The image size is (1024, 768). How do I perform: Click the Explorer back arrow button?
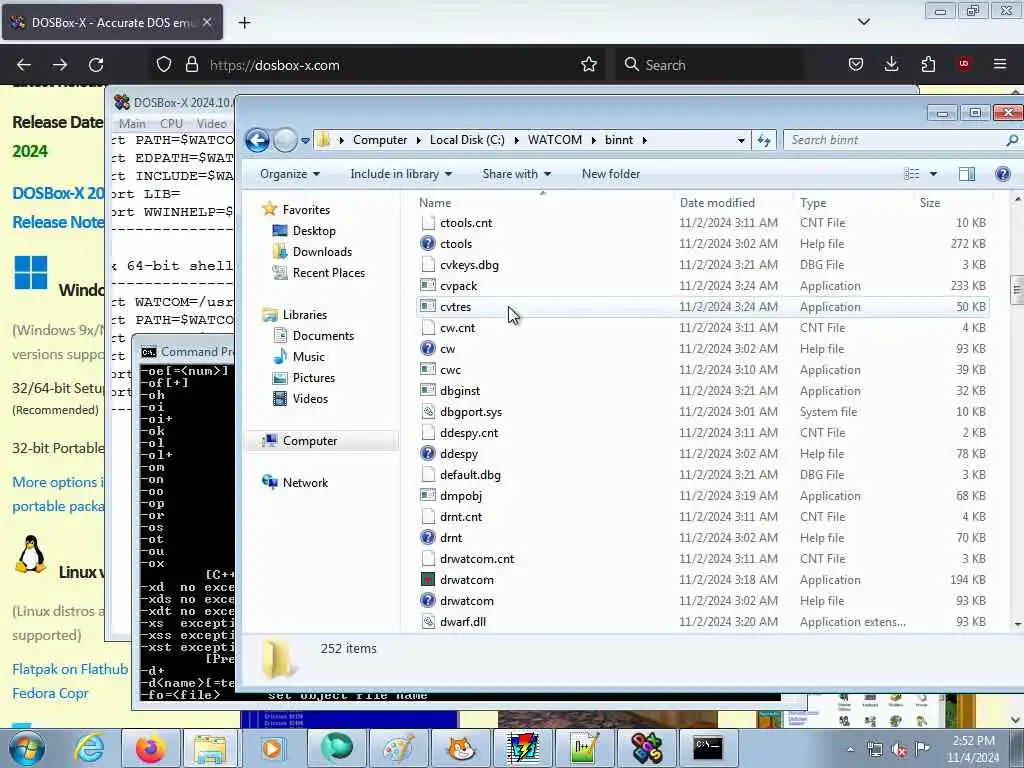click(x=257, y=140)
